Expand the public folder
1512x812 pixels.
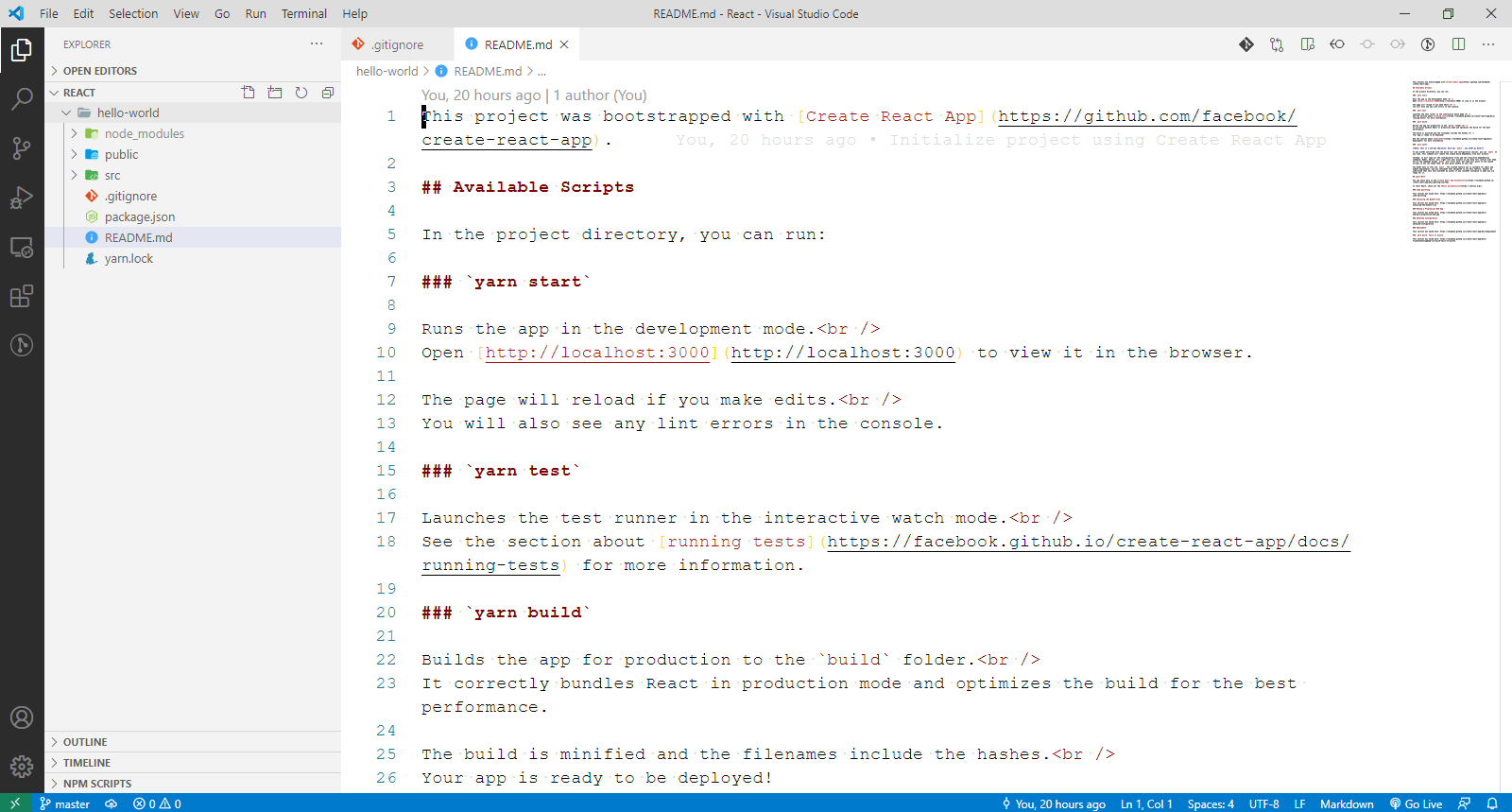[x=193, y=154]
